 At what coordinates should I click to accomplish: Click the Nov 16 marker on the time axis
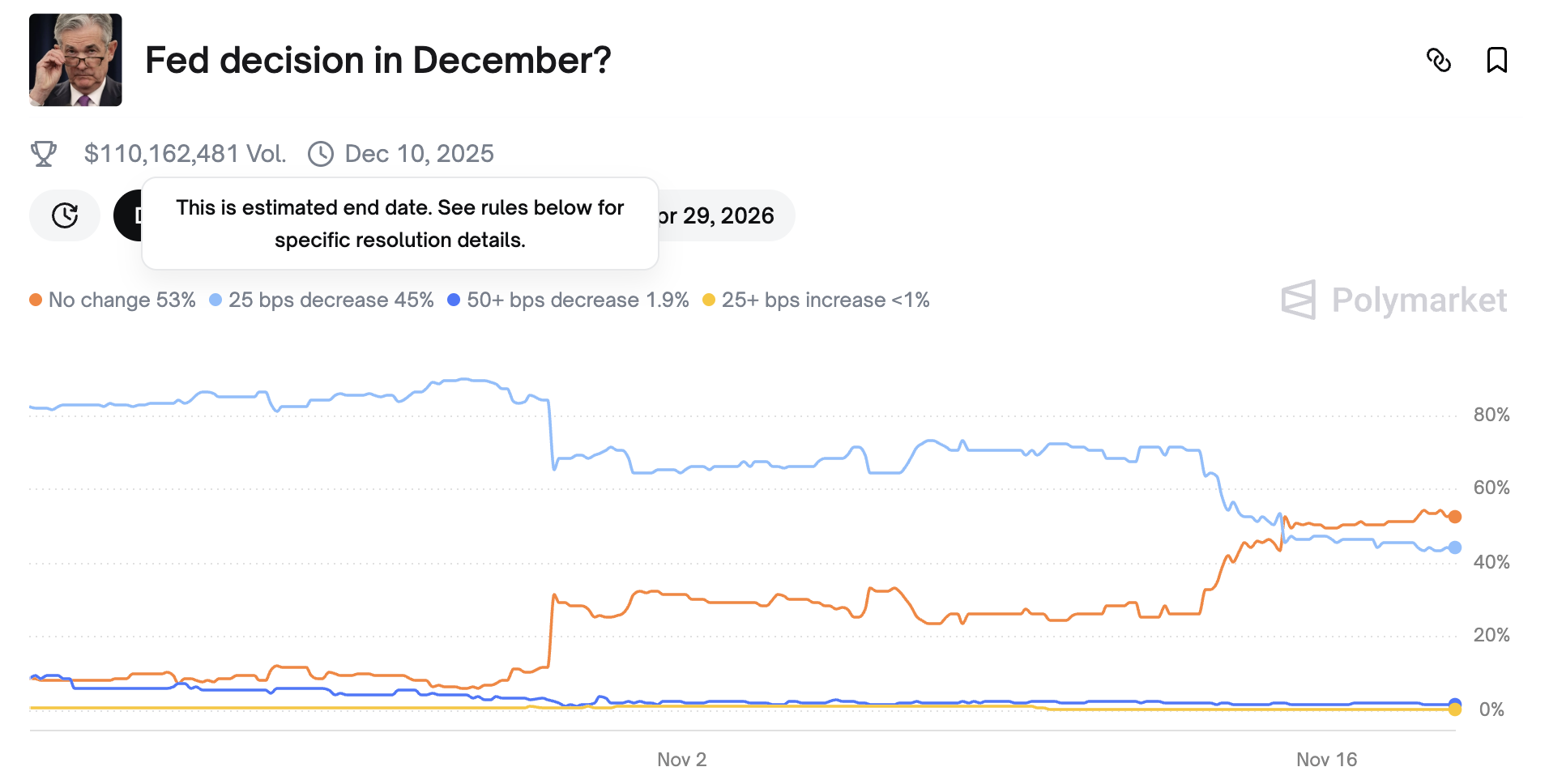pyautogui.click(x=1326, y=760)
